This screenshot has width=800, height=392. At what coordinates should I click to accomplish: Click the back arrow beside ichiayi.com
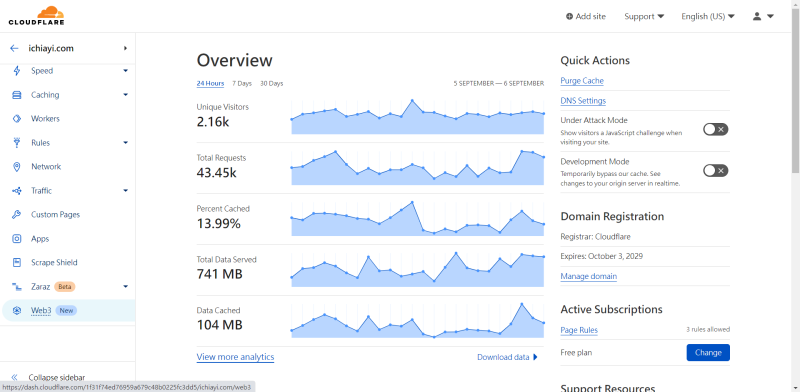point(14,48)
